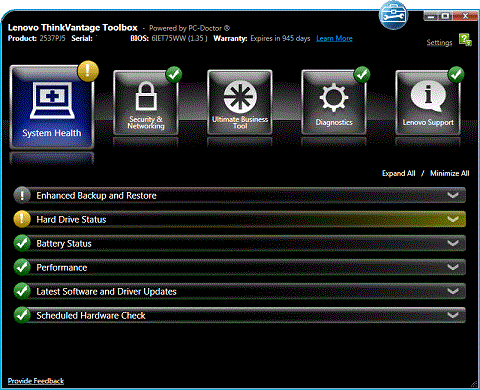Screen dimensions: 480x390
Task: Follow the Learn More warranty link
Action: tap(334, 38)
